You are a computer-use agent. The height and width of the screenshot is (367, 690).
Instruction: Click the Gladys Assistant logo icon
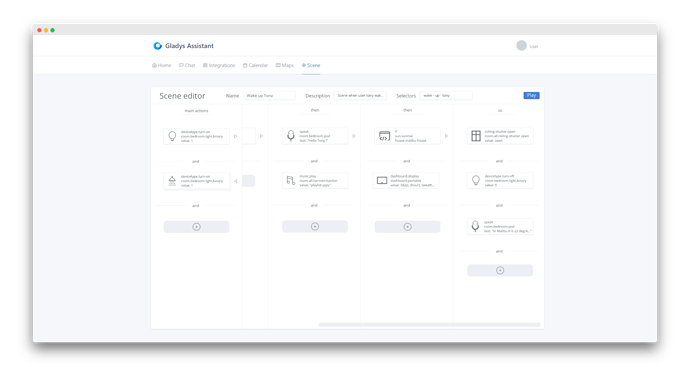point(158,46)
